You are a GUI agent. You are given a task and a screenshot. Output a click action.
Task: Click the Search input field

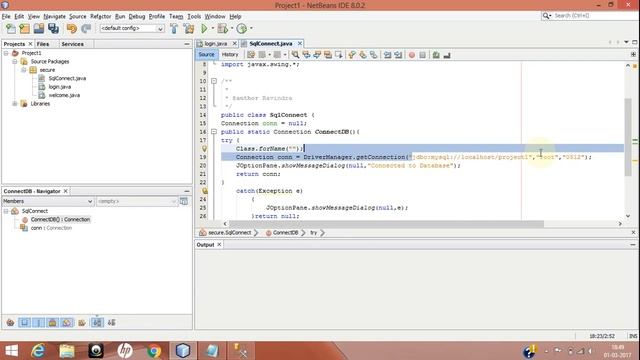(594, 16)
